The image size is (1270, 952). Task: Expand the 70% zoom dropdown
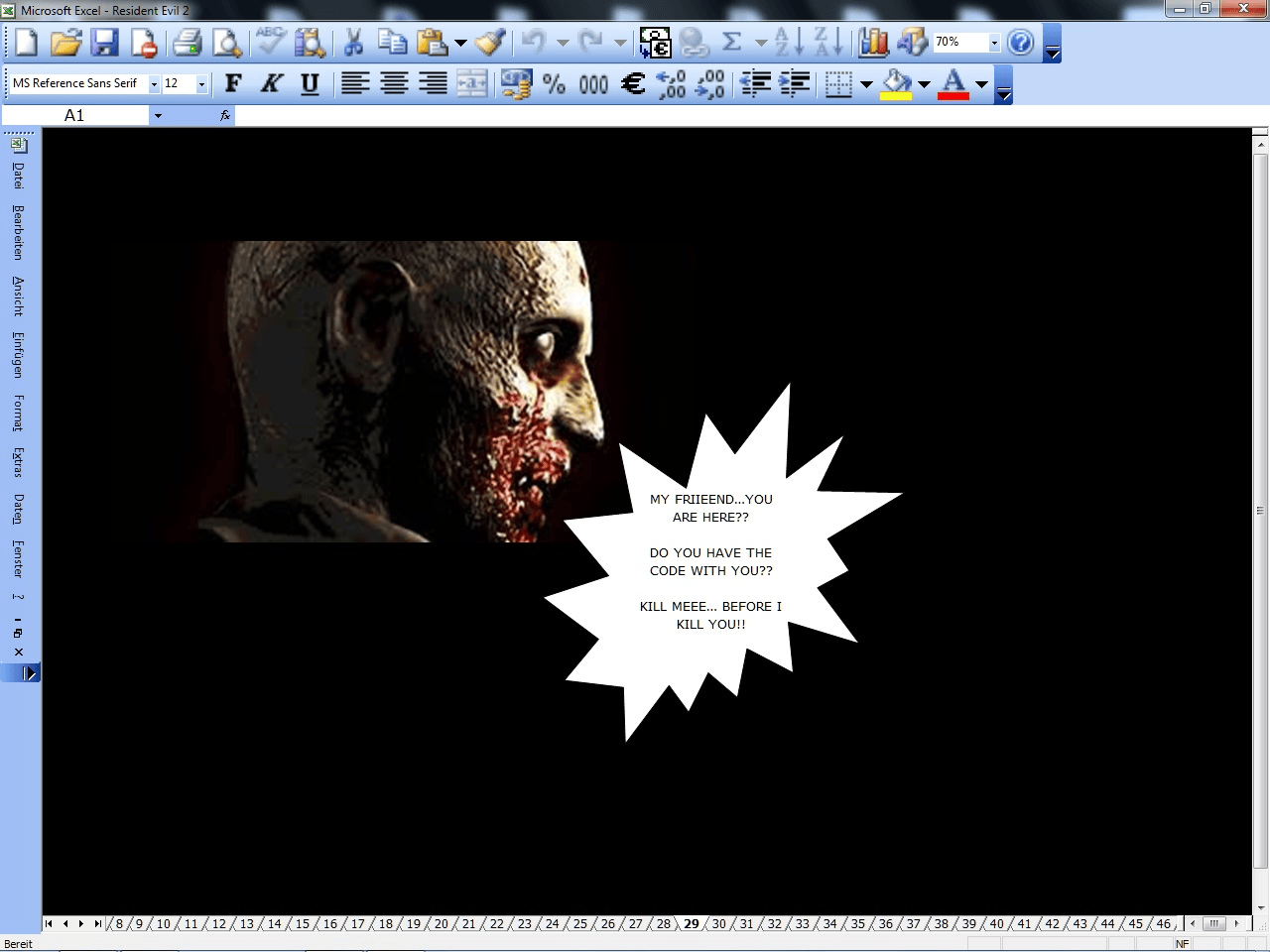point(994,43)
